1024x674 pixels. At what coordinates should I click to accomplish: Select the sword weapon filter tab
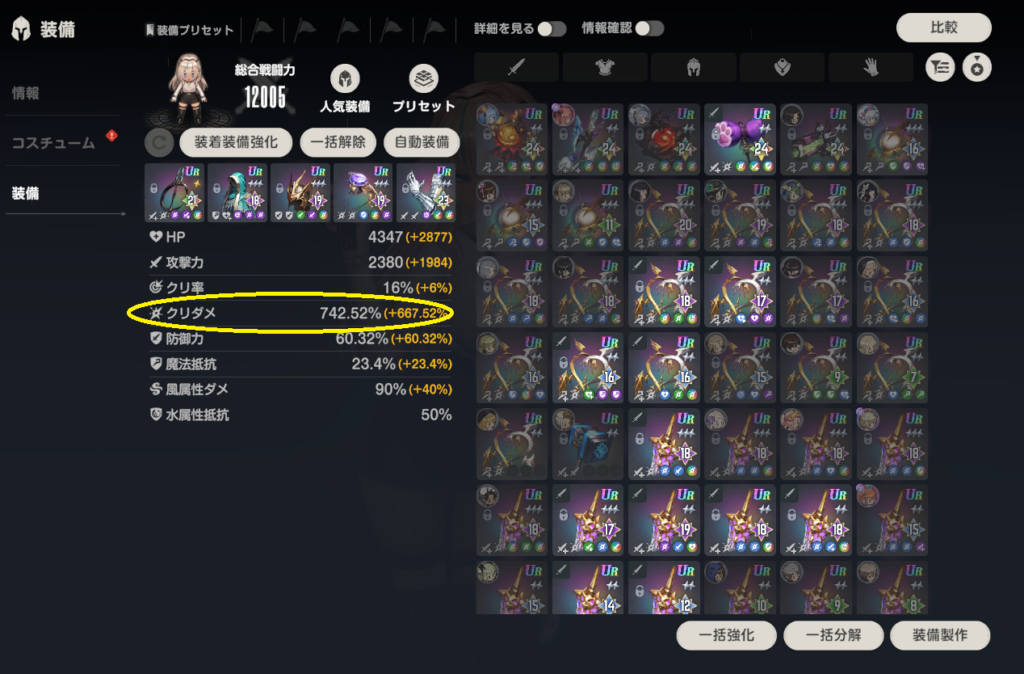(516, 67)
